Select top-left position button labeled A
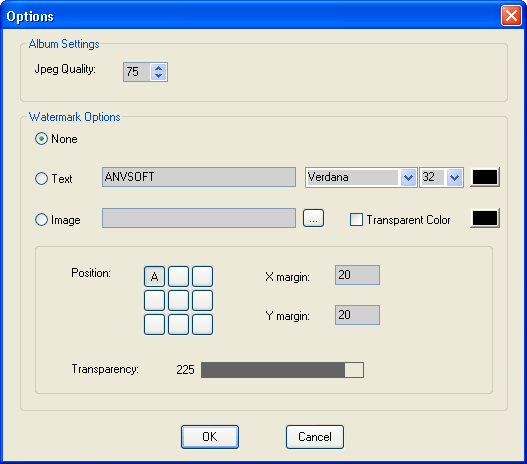The width and height of the screenshot is (527, 464). [x=154, y=277]
